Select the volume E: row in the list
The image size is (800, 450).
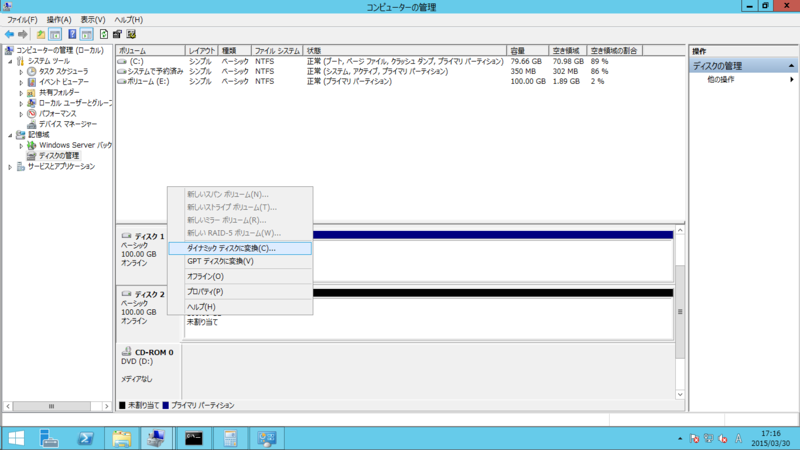tap(150, 82)
